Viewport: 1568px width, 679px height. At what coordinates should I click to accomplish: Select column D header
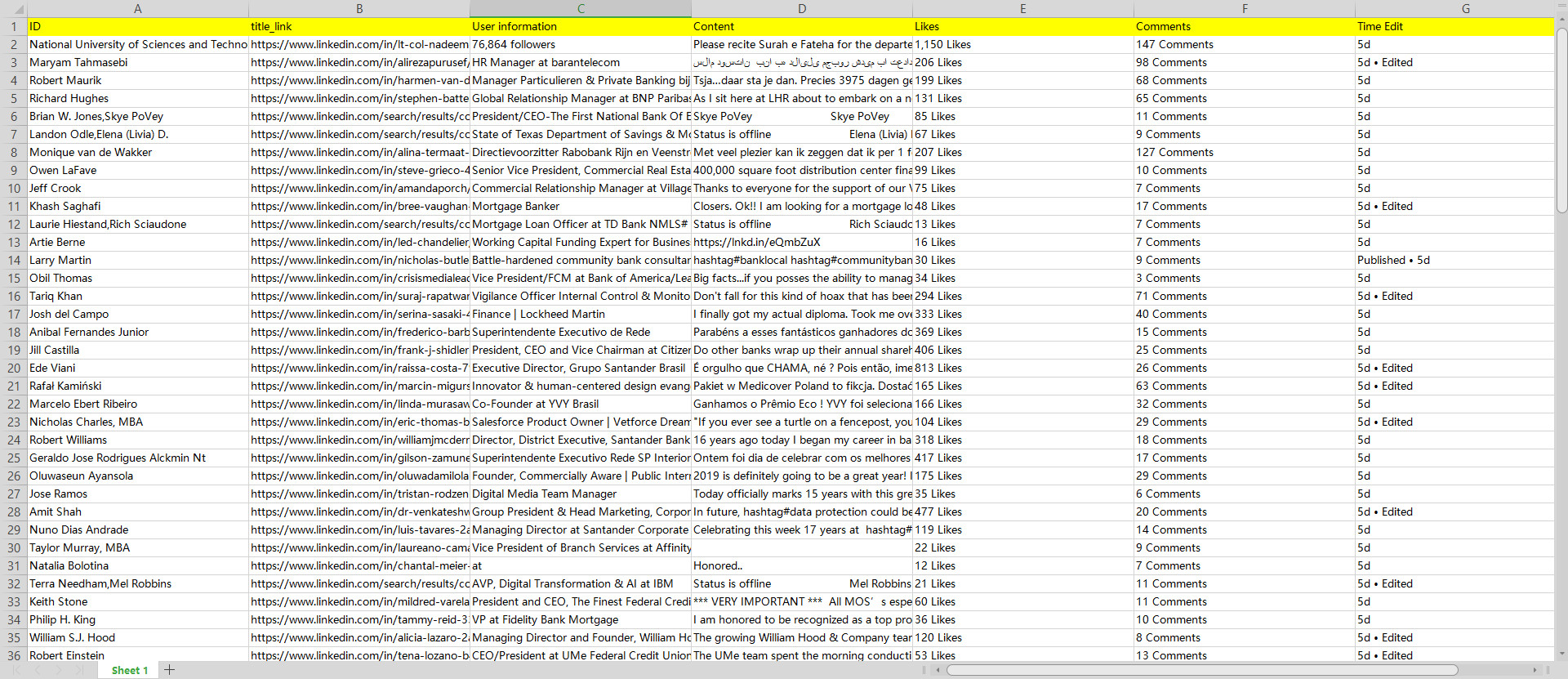pyautogui.click(x=802, y=8)
